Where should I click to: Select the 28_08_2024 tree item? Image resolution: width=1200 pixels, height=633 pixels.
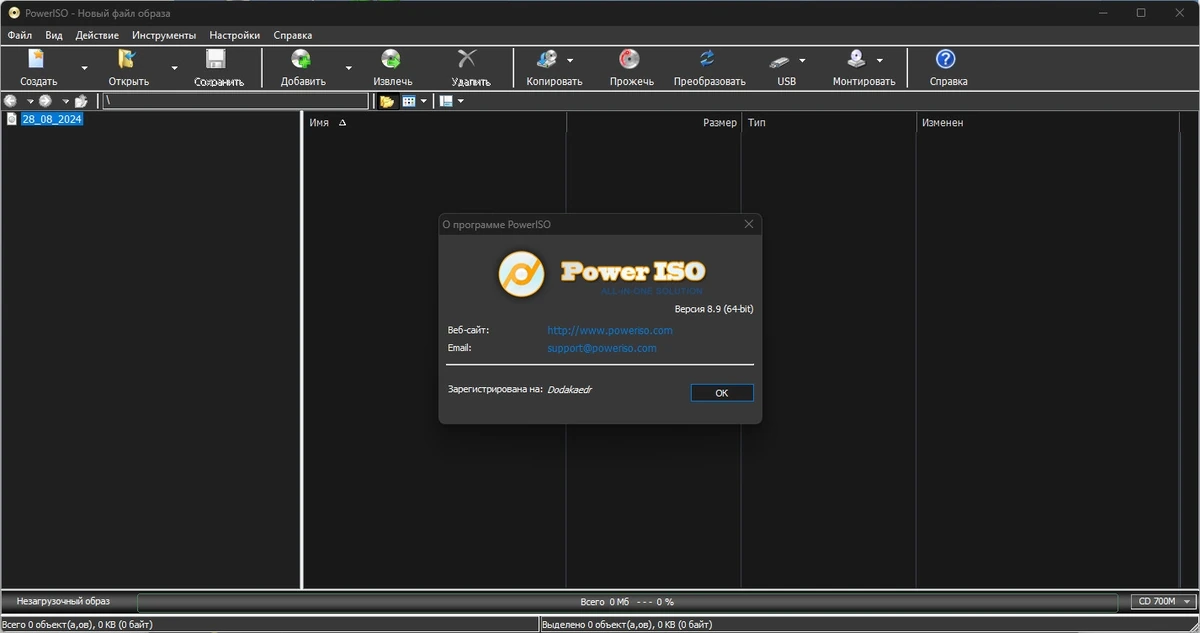pyautogui.click(x=52, y=119)
